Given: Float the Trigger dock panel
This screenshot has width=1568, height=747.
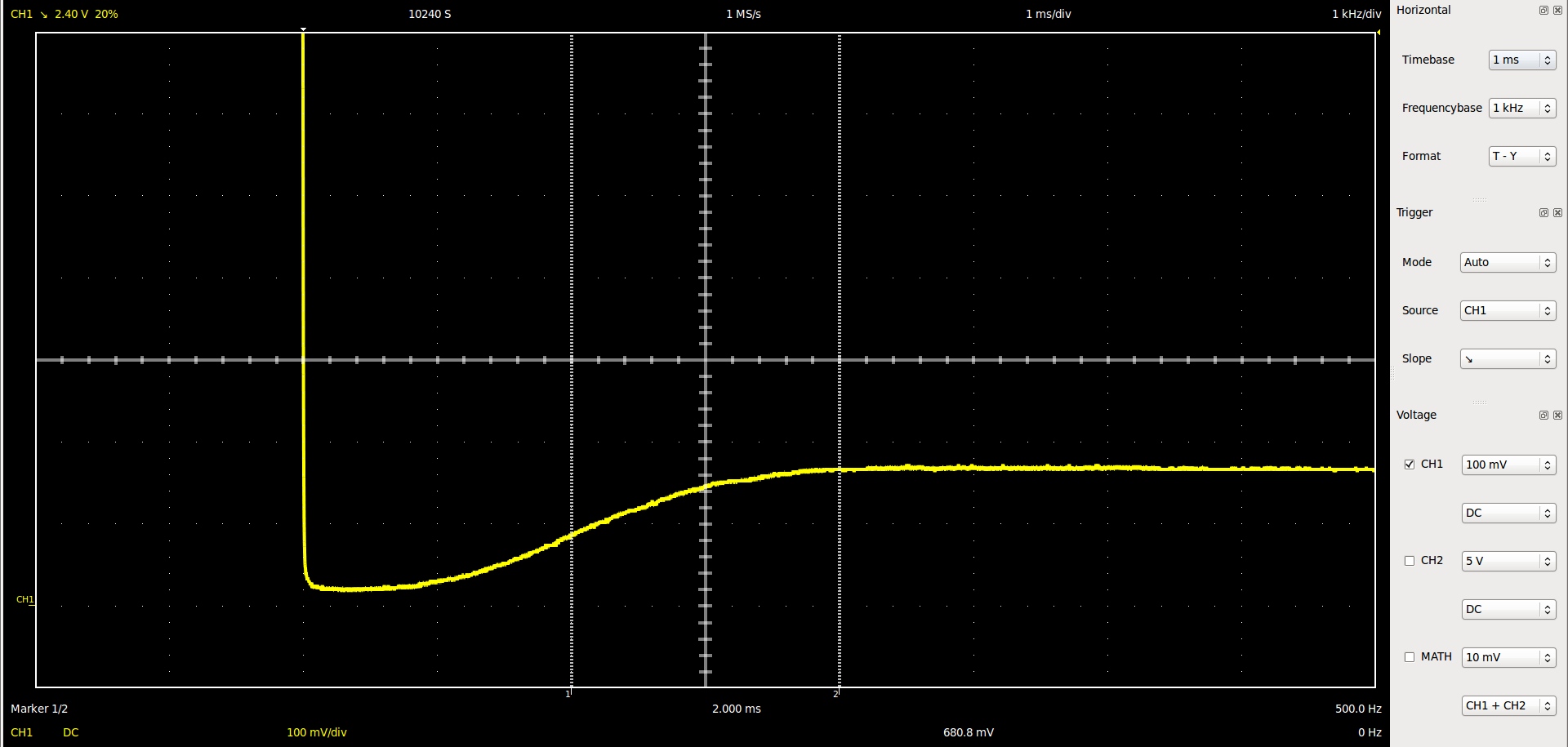Looking at the screenshot, I should (x=1543, y=213).
